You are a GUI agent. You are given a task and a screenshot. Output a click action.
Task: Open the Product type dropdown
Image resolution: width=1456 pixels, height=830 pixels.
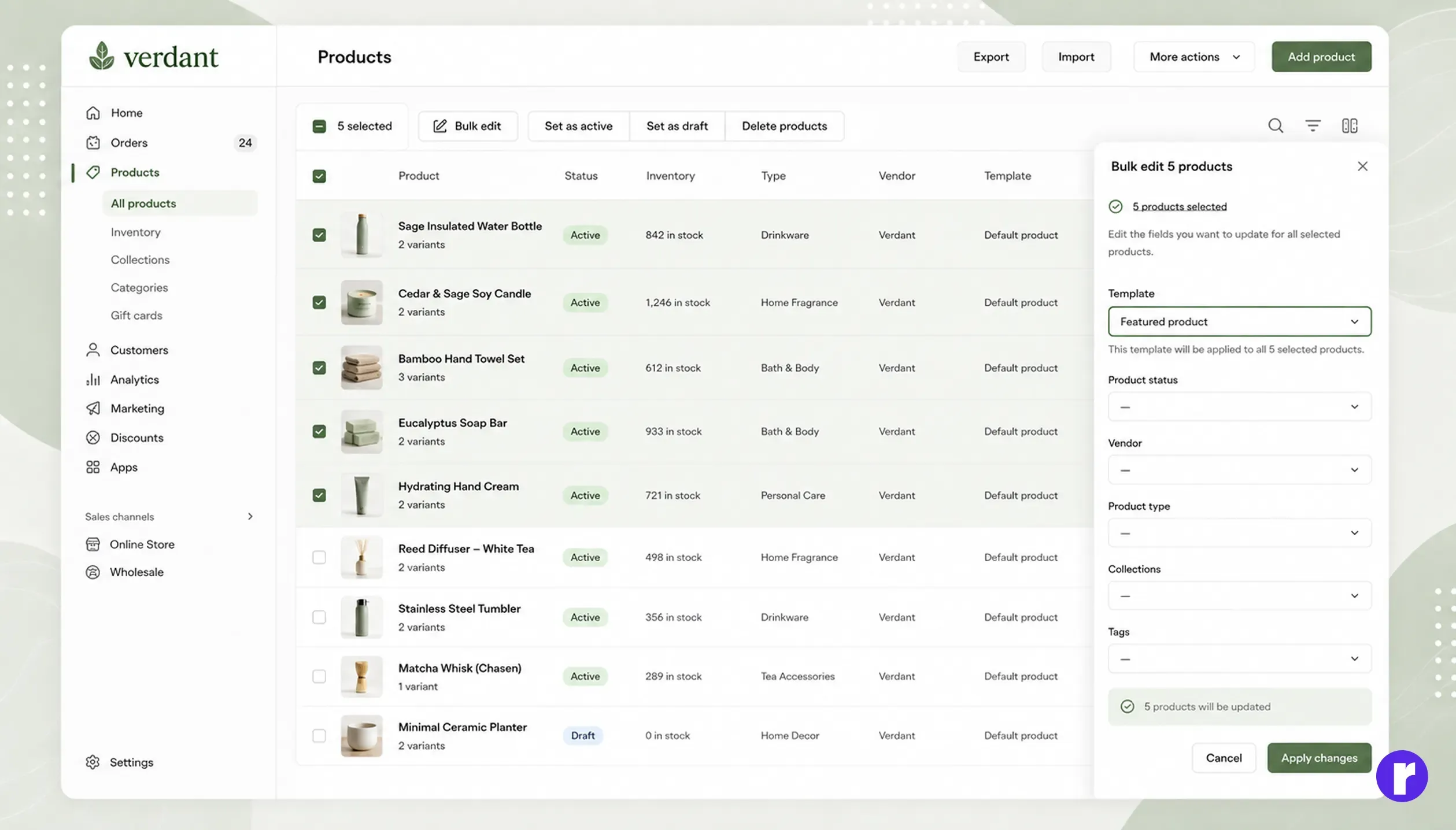tap(1239, 533)
